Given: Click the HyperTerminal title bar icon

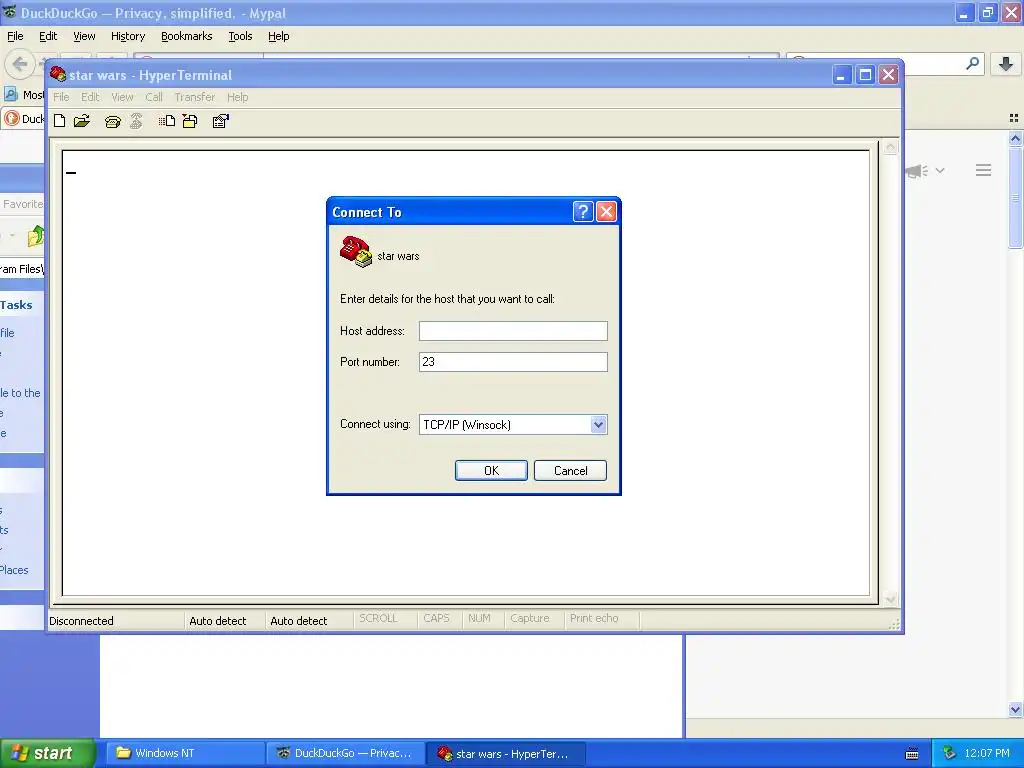Looking at the screenshot, I should coord(57,74).
